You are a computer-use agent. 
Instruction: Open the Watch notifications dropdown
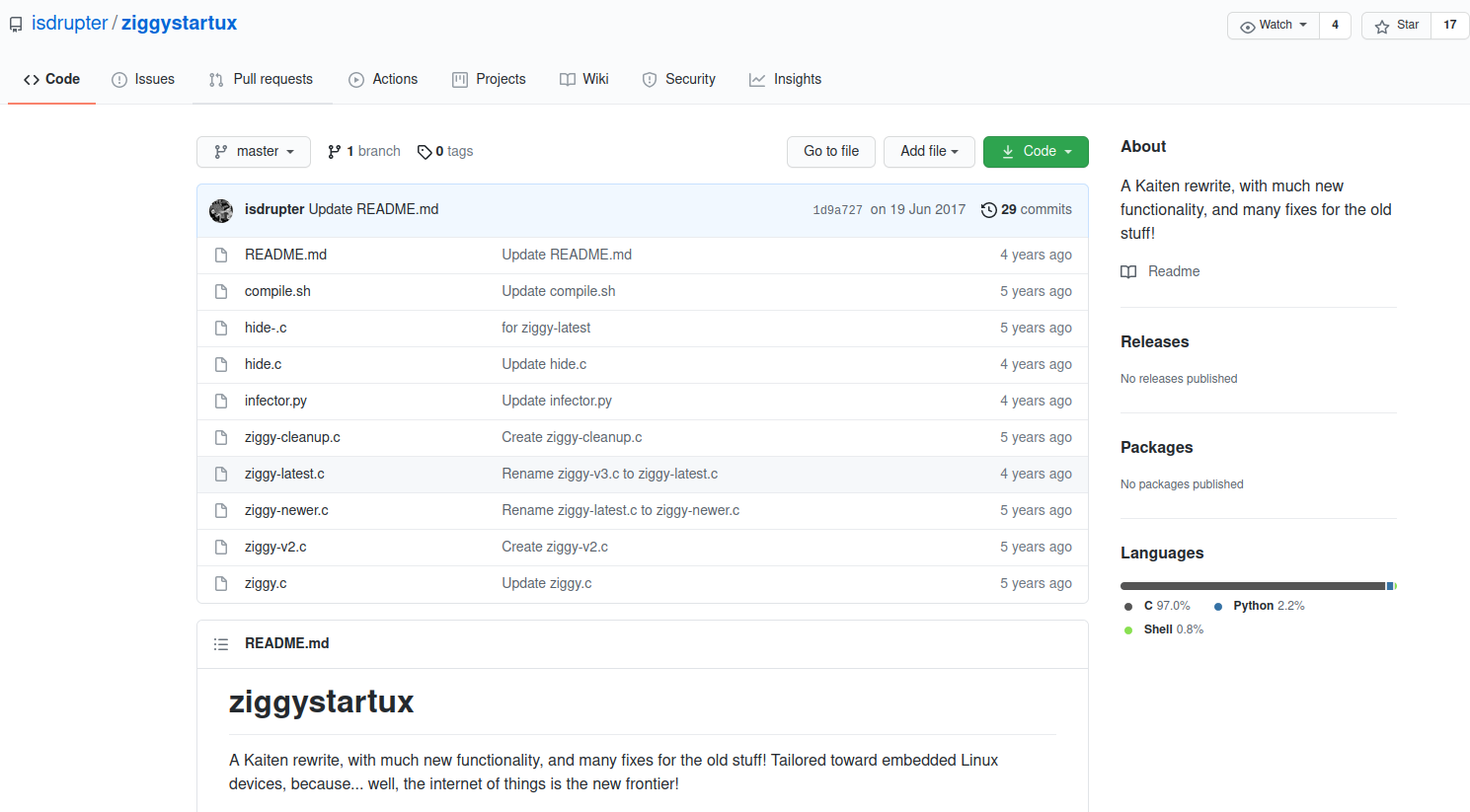click(1274, 26)
